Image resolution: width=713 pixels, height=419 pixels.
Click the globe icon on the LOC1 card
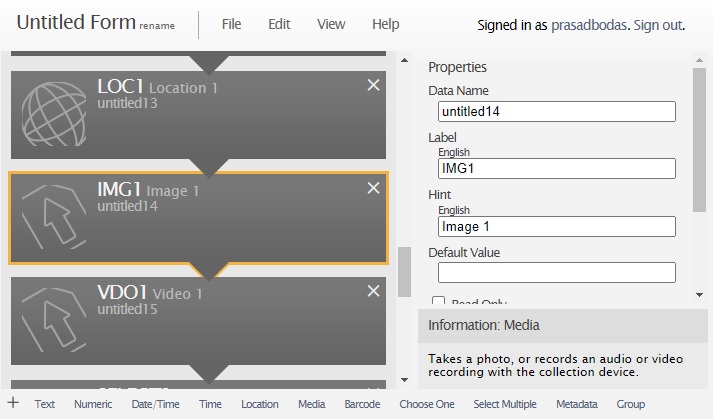pyautogui.click(x=54, y=114)
